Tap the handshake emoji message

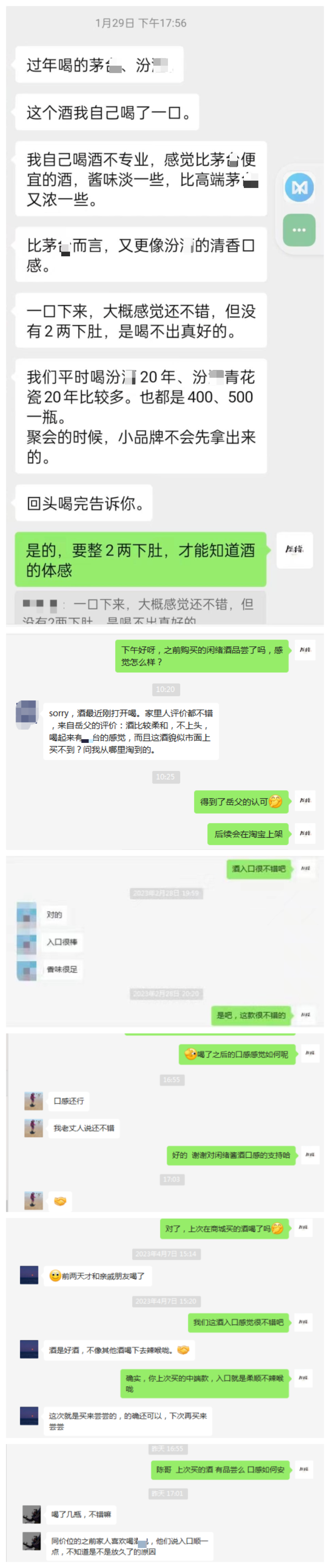(60, 1201)
